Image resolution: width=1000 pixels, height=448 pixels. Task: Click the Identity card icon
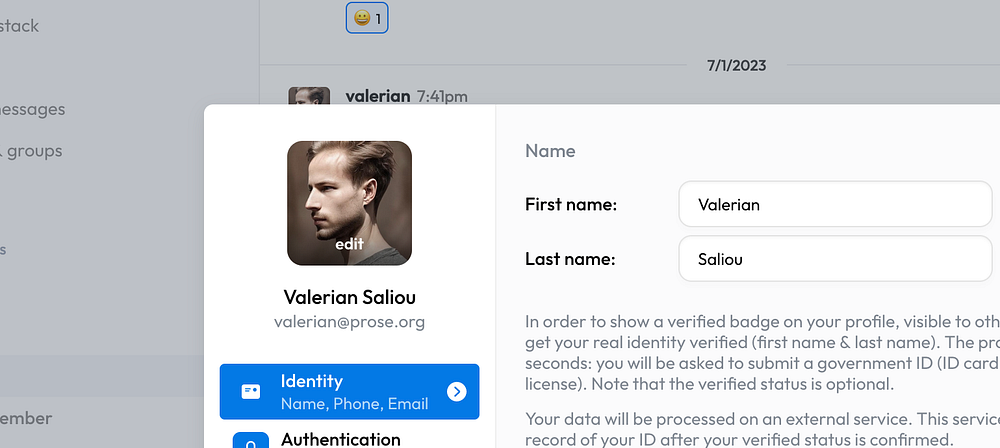(x=250, y=391)
